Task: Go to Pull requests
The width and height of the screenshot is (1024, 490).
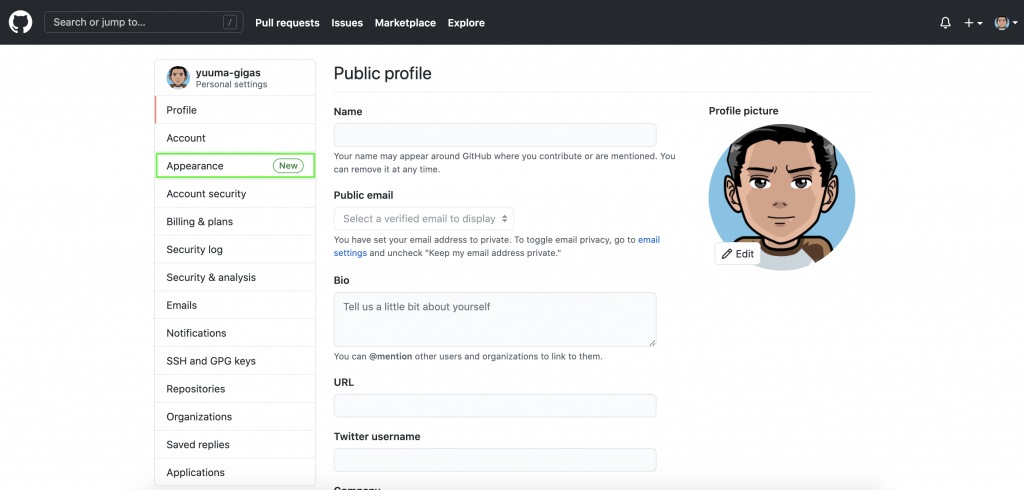Action: 287,23
